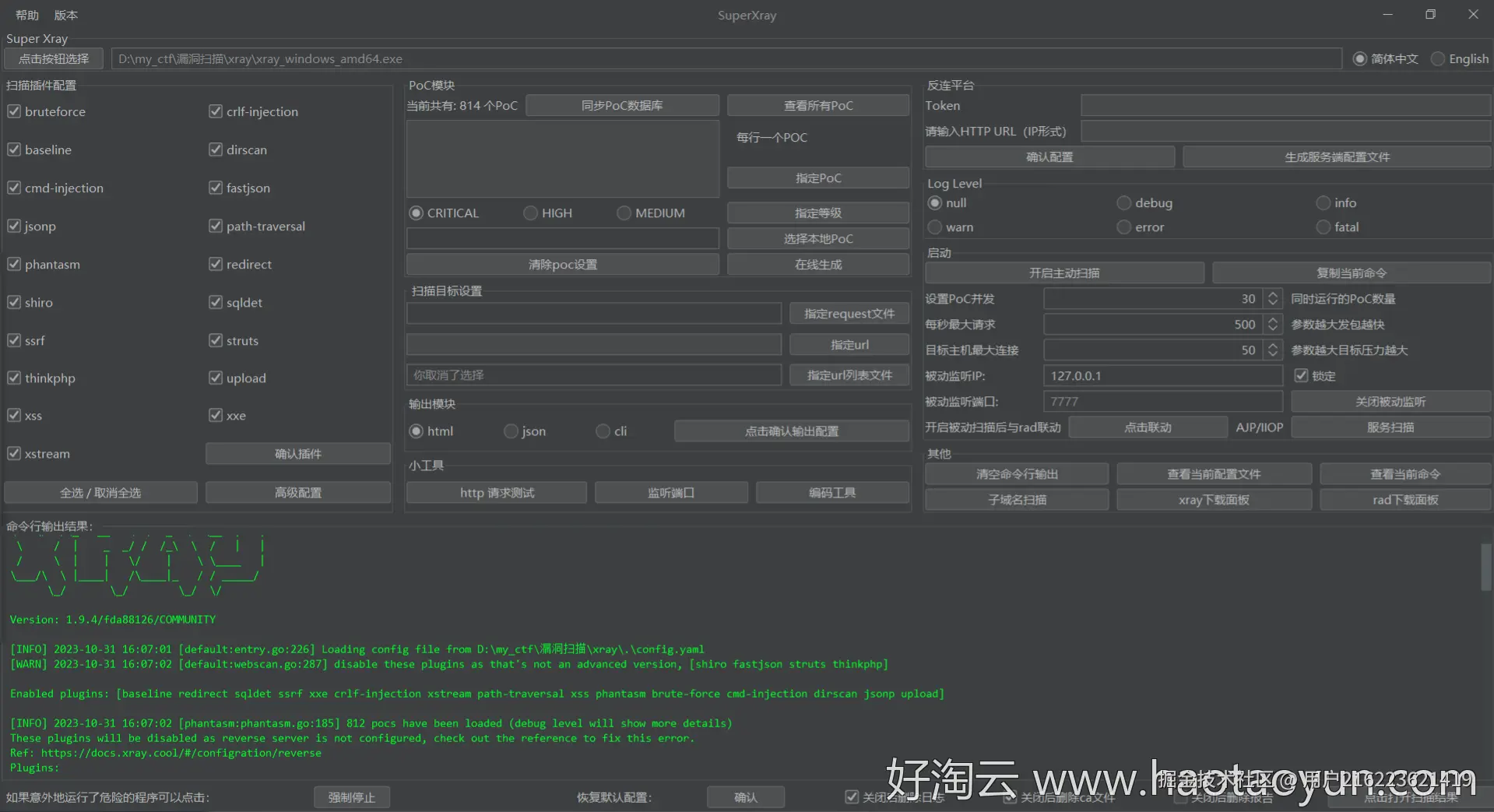This screenshot has width=1494, height=812.
Task: Open the http 请求测试 tool
Action: 497,493
